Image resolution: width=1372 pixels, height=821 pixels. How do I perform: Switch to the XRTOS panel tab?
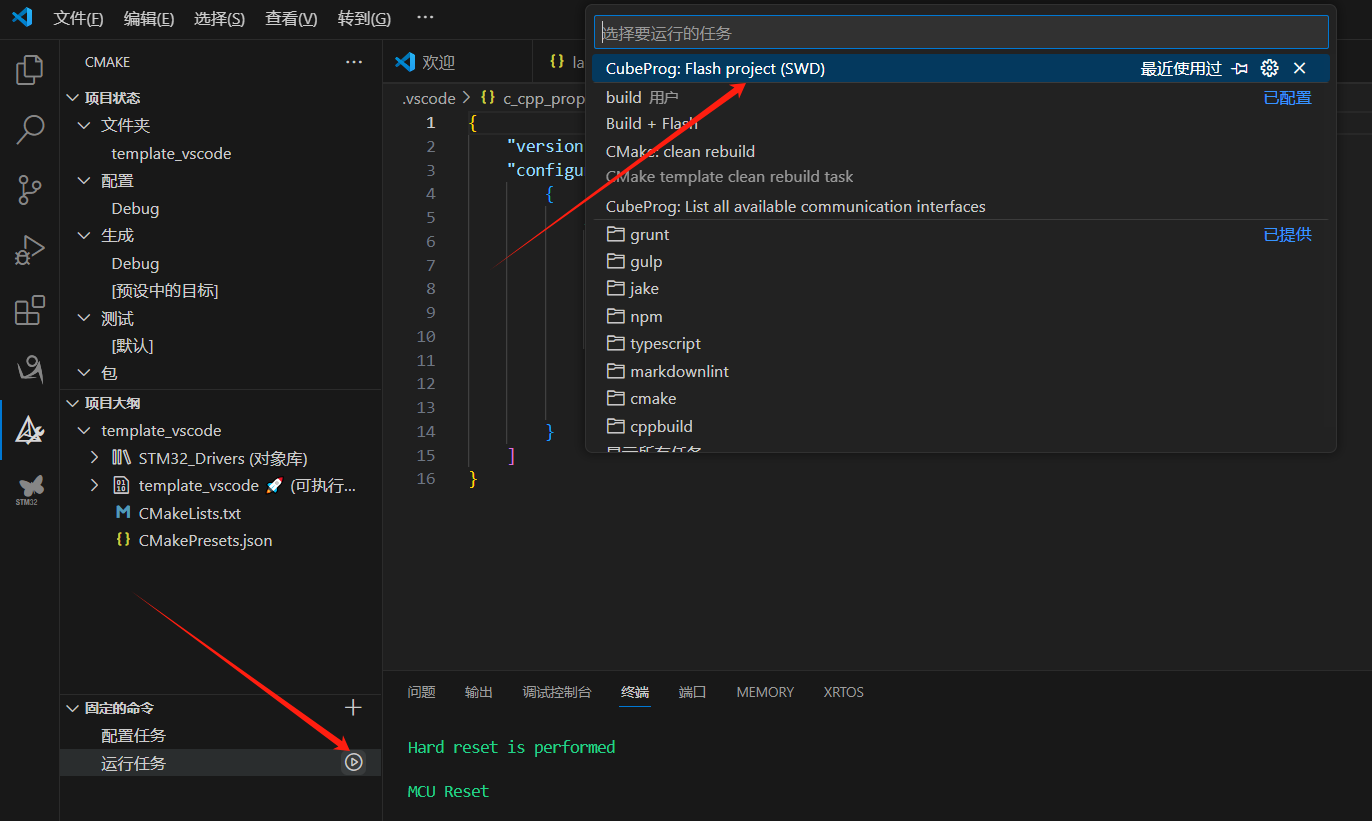(x=843, y=692)
